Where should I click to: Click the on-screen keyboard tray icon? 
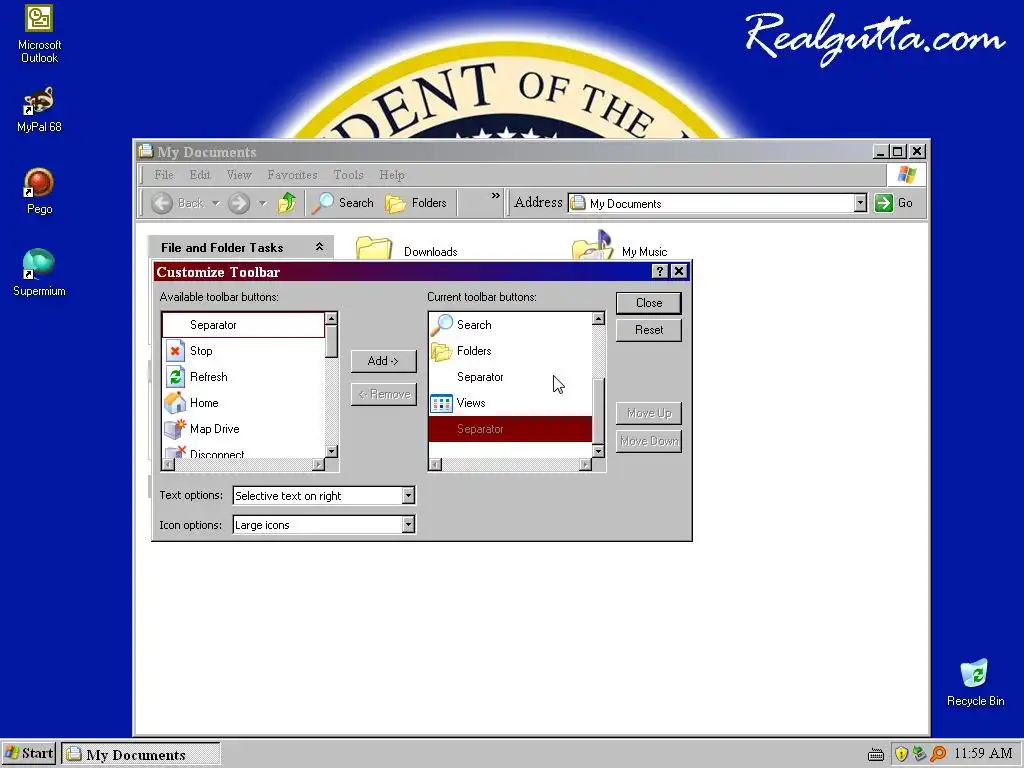tap(876, 755)
